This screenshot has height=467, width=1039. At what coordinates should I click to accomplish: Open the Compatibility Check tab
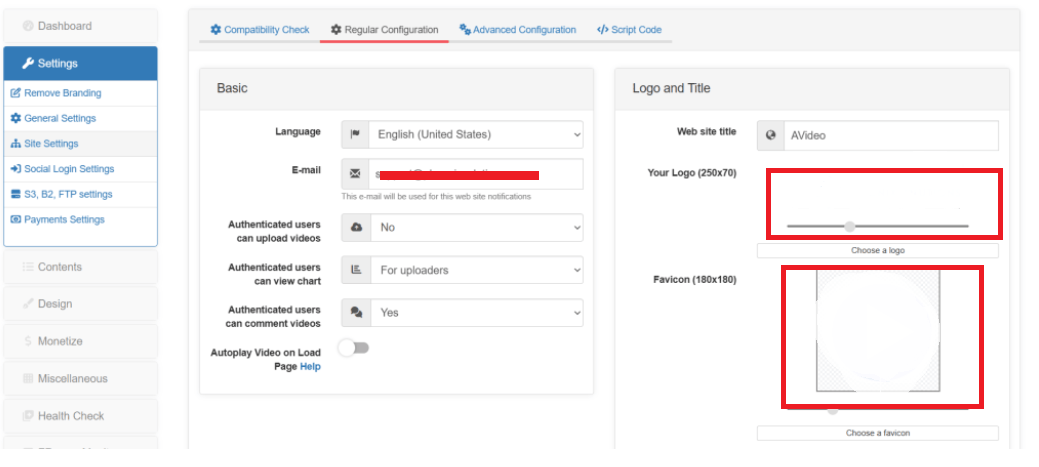point(260,30)
